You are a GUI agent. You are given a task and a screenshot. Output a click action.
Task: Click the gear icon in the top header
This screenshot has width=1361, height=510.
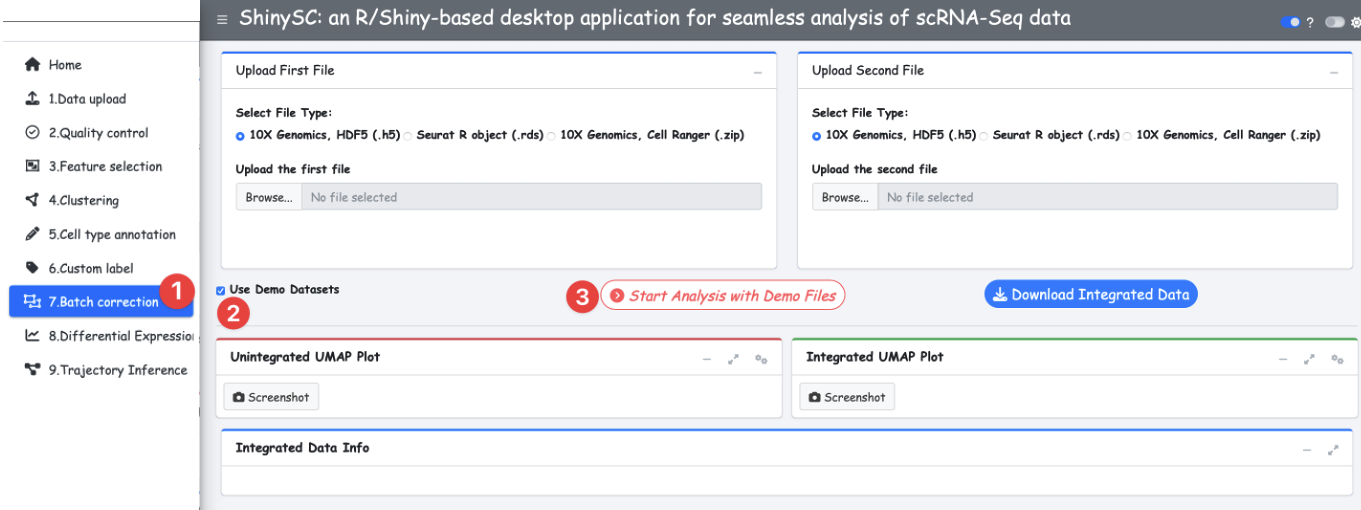coord(1355,22)
